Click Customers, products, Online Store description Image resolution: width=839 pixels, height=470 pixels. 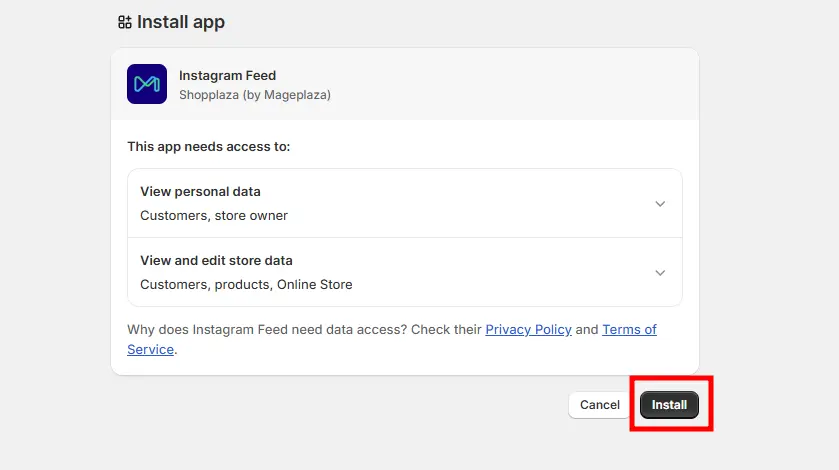tap(246, 285)
